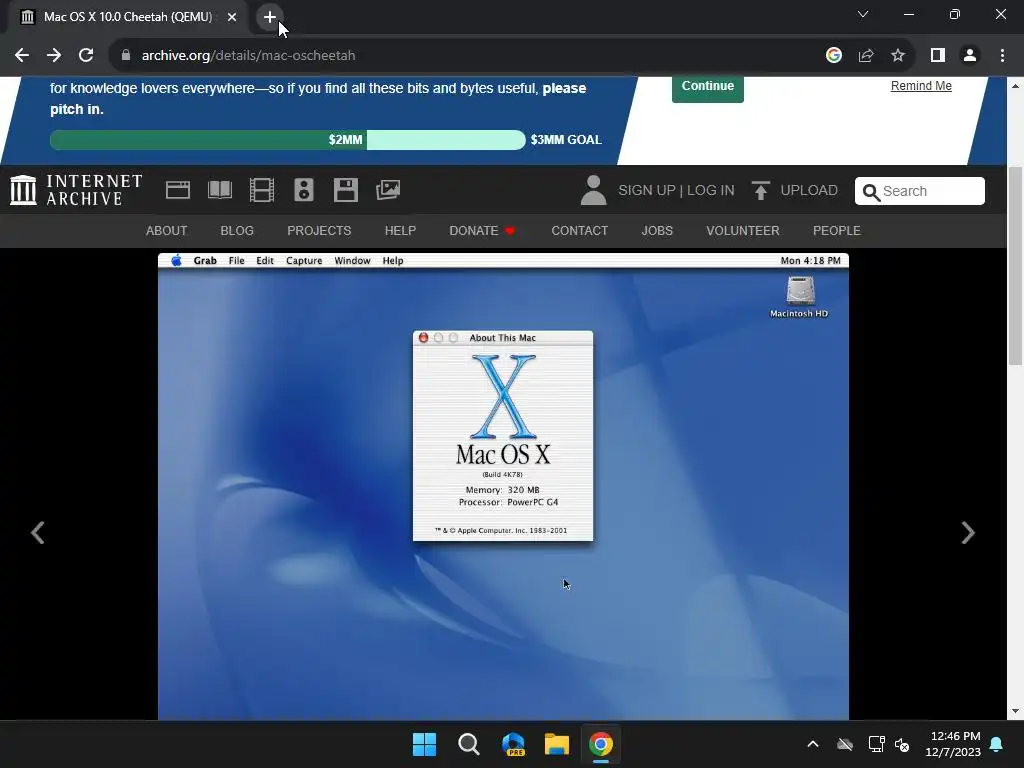Viewport: 1024px width, 768px height.
Task: Click the Mac OS X Cheetah screenshot image
Action: coord(503,487)
